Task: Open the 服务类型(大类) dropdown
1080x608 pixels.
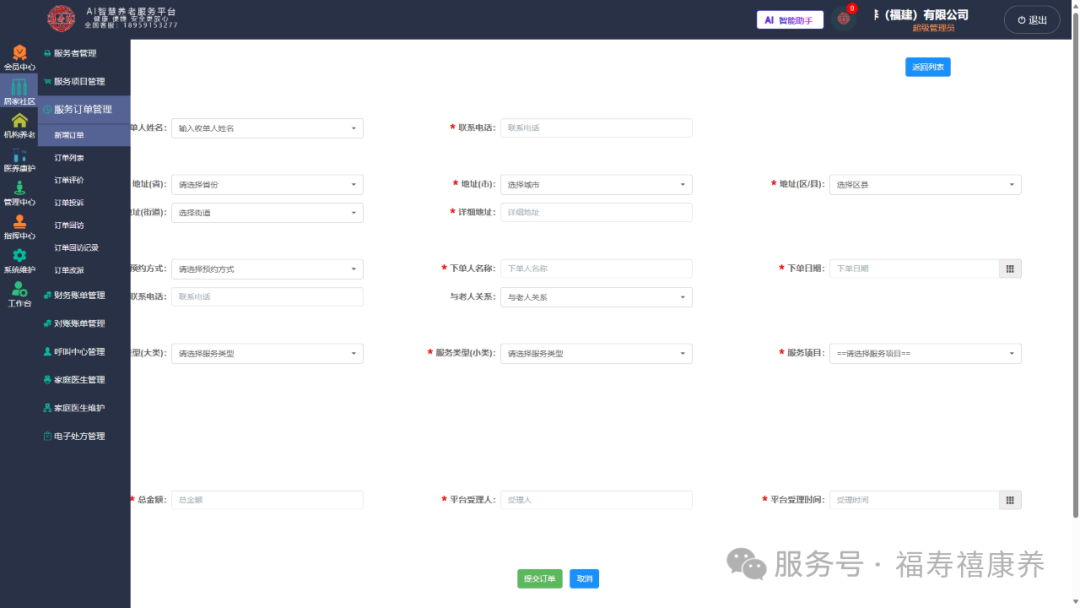Action: click(267, 353)
